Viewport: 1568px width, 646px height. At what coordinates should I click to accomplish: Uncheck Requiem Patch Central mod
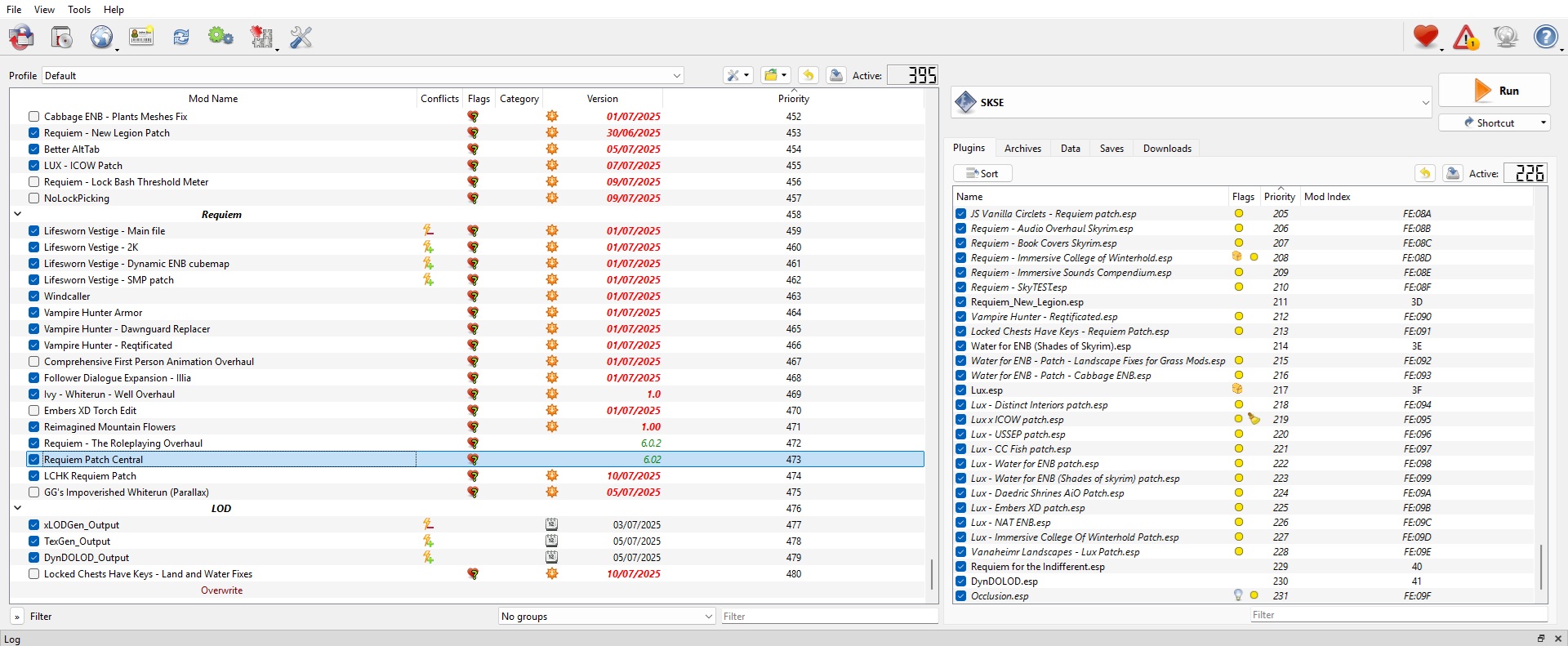click(x=33, y=459)
